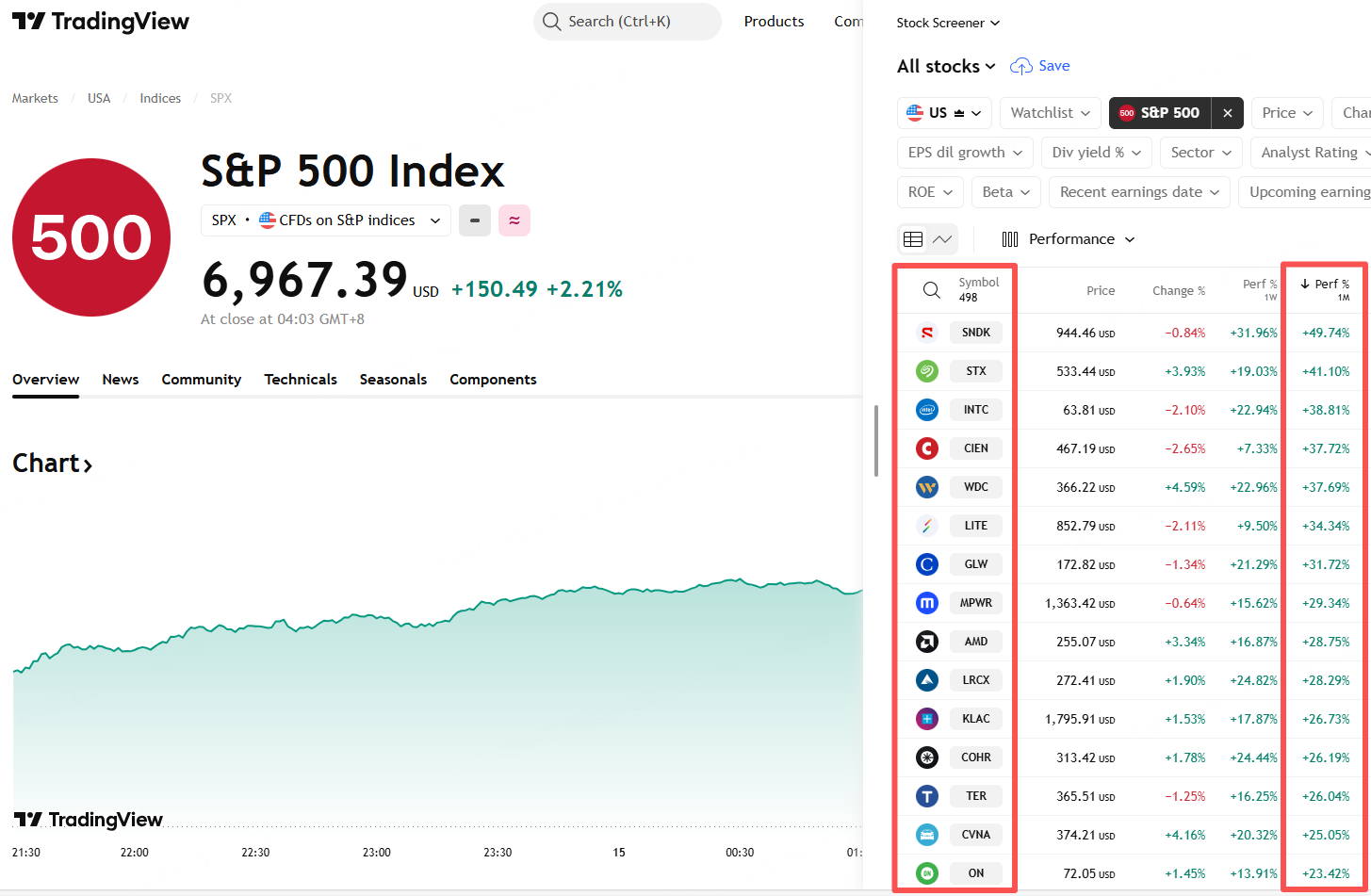Open the SPX CFDs source dropdown

click(326, 220)
